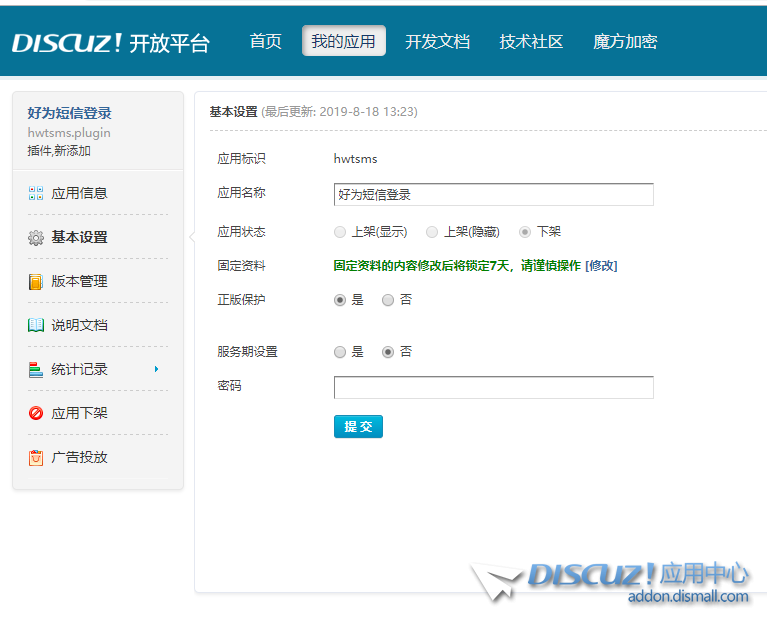
Task: Expand the 统计记录 submenu arrow
Action: click(156, 370)
